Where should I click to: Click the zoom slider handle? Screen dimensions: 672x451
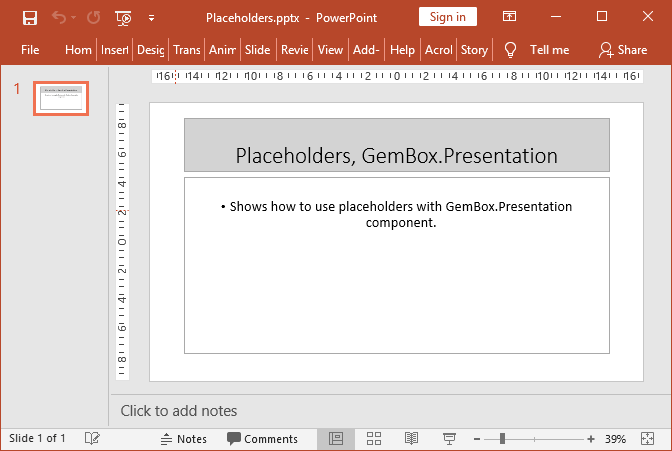[x=502, y=439]
